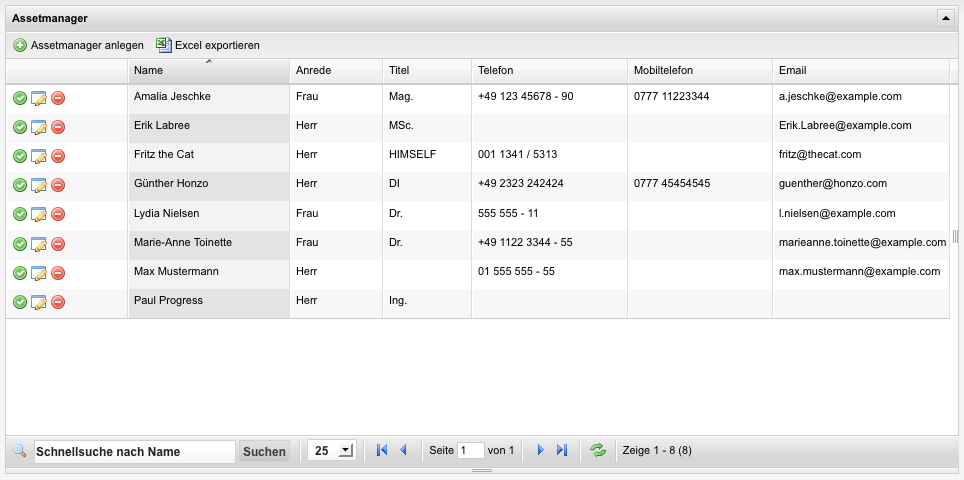Viewport: 964px width, 480px height.
Task: Select mobile number 0777 11223344
Action: coord(671,96)
